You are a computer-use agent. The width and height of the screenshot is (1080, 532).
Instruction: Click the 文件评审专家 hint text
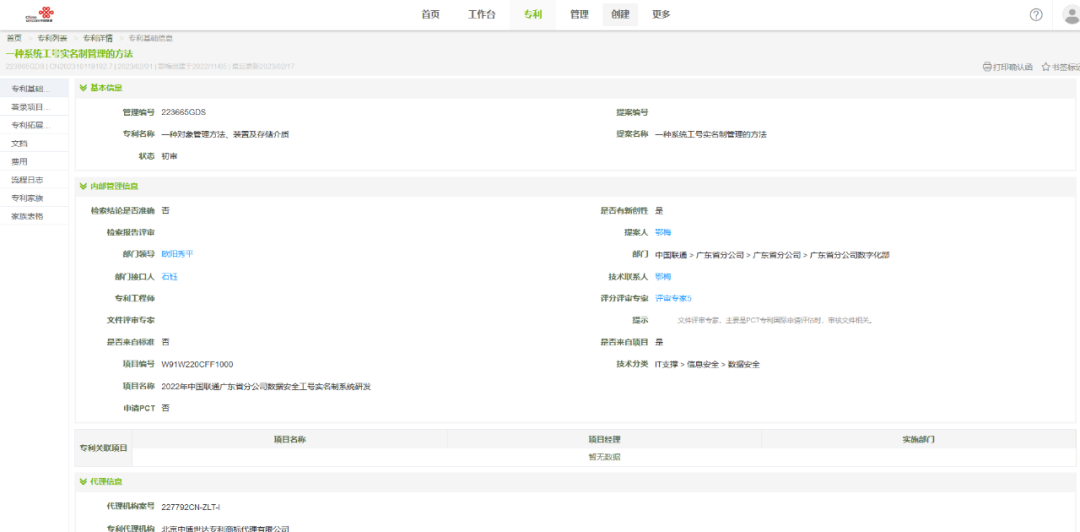775,320
